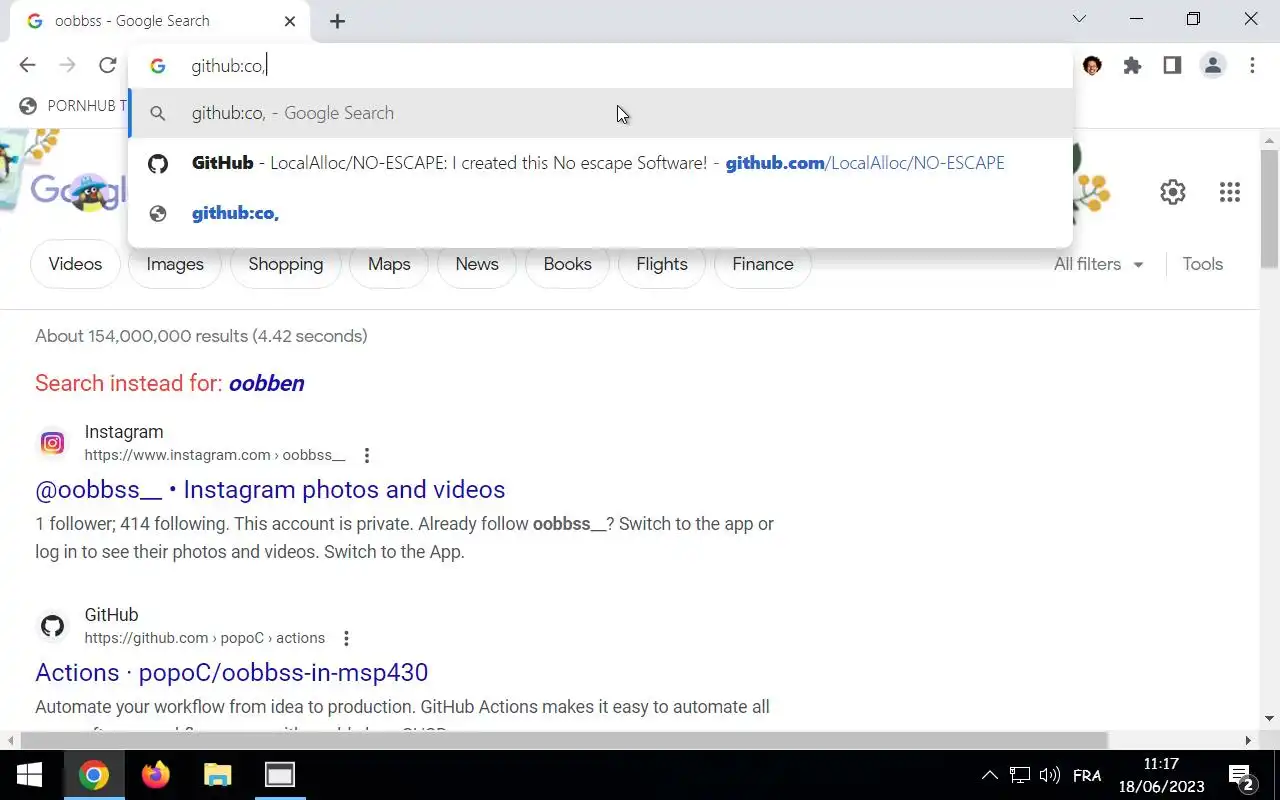Open more options for the Instagram result
Image resolution: width=1280 pixels, height=800 pixels.
(x=367, y=456)
